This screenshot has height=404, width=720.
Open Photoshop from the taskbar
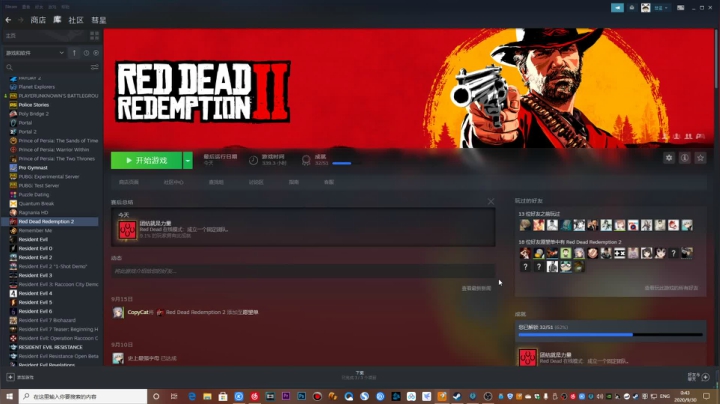[302, 396]
